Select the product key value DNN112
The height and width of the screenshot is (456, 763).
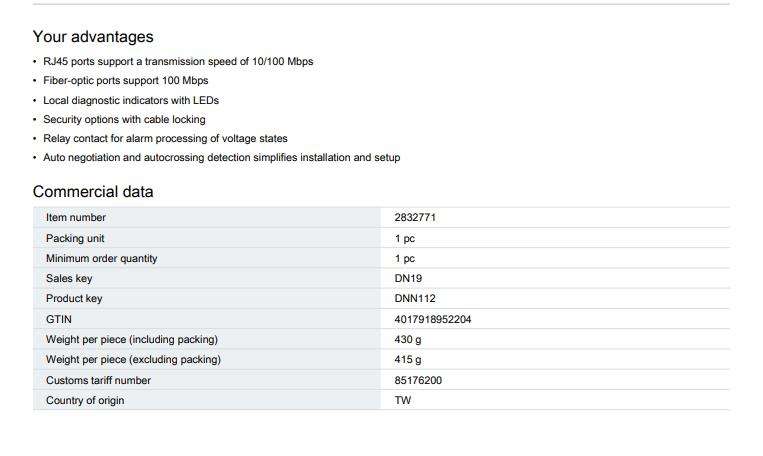(x=415, y=298)
